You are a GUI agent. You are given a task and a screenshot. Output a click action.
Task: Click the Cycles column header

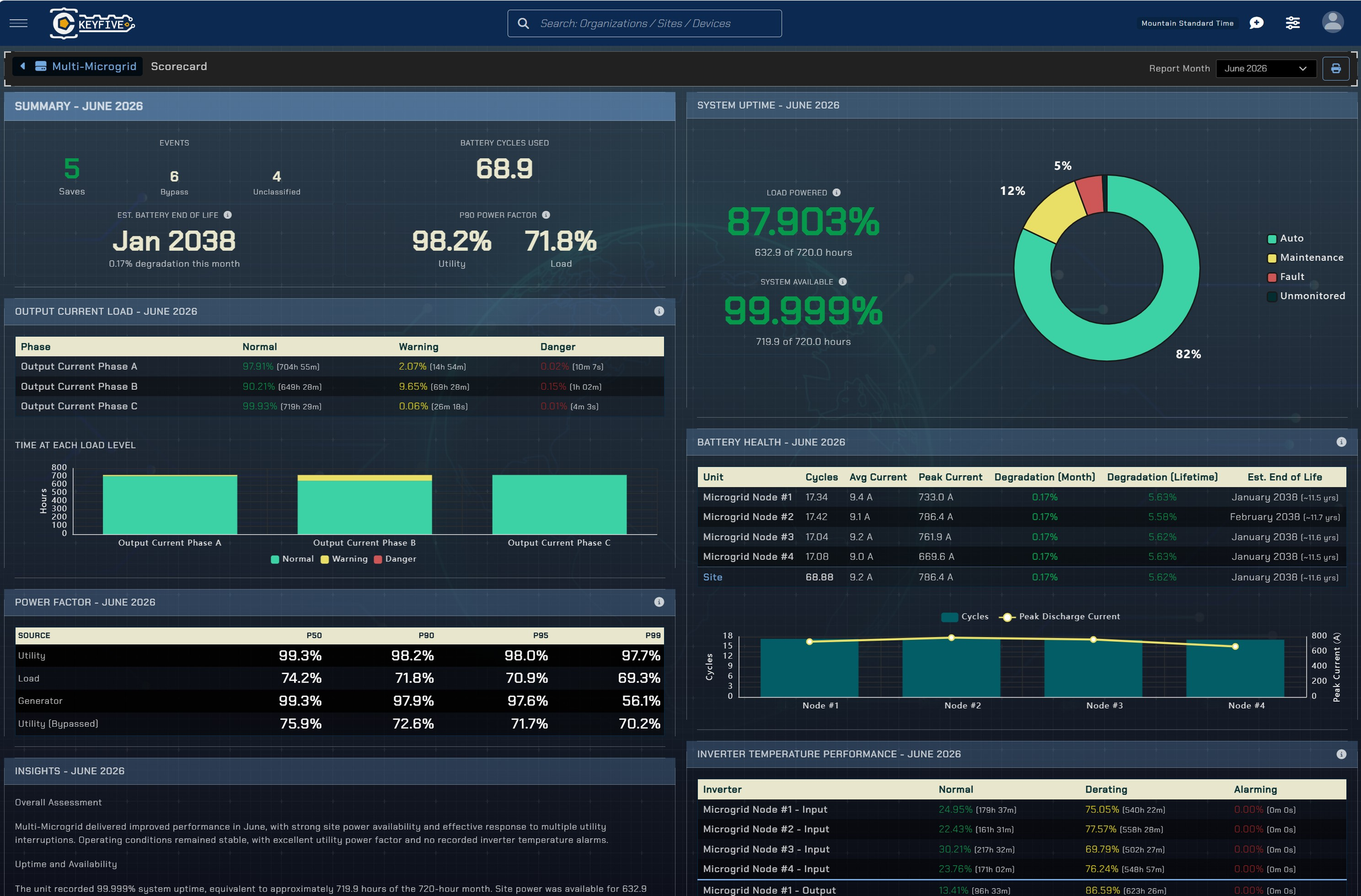(x=821, y=477)
